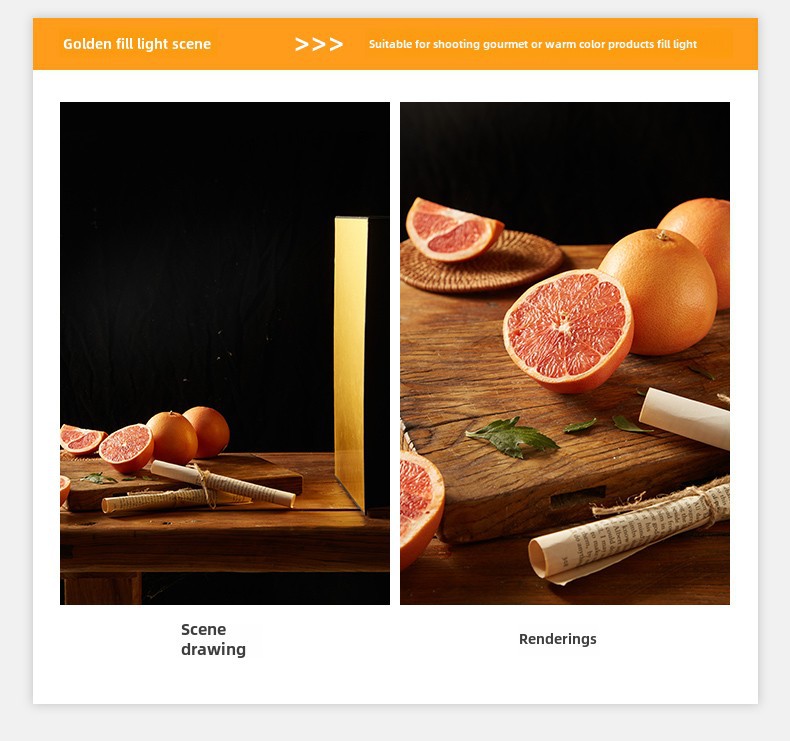Click the grapefruit wedge on the coaster

(x=451, y=230)
